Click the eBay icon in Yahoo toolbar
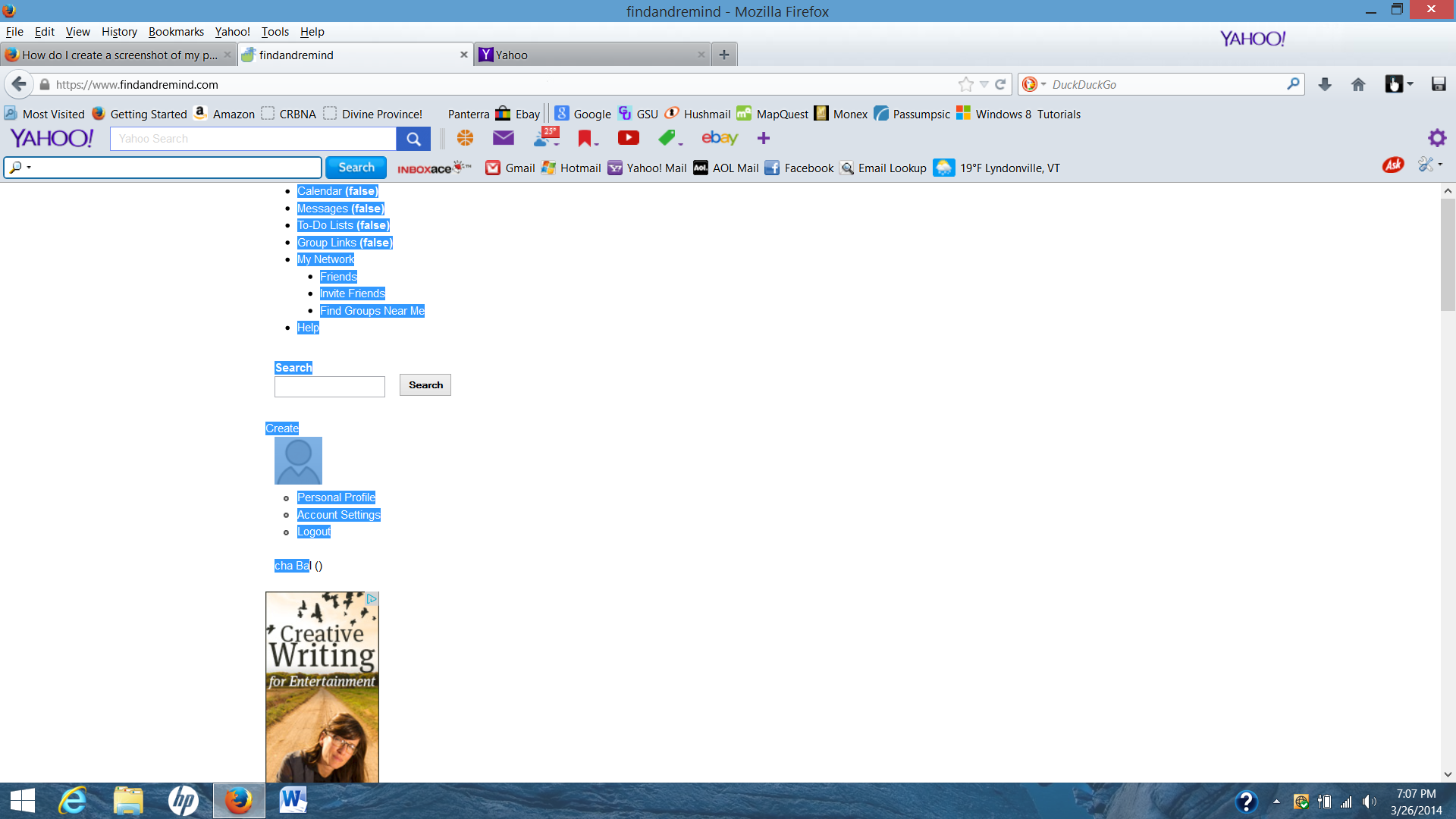1456x819 pixels. pos(719,138)
